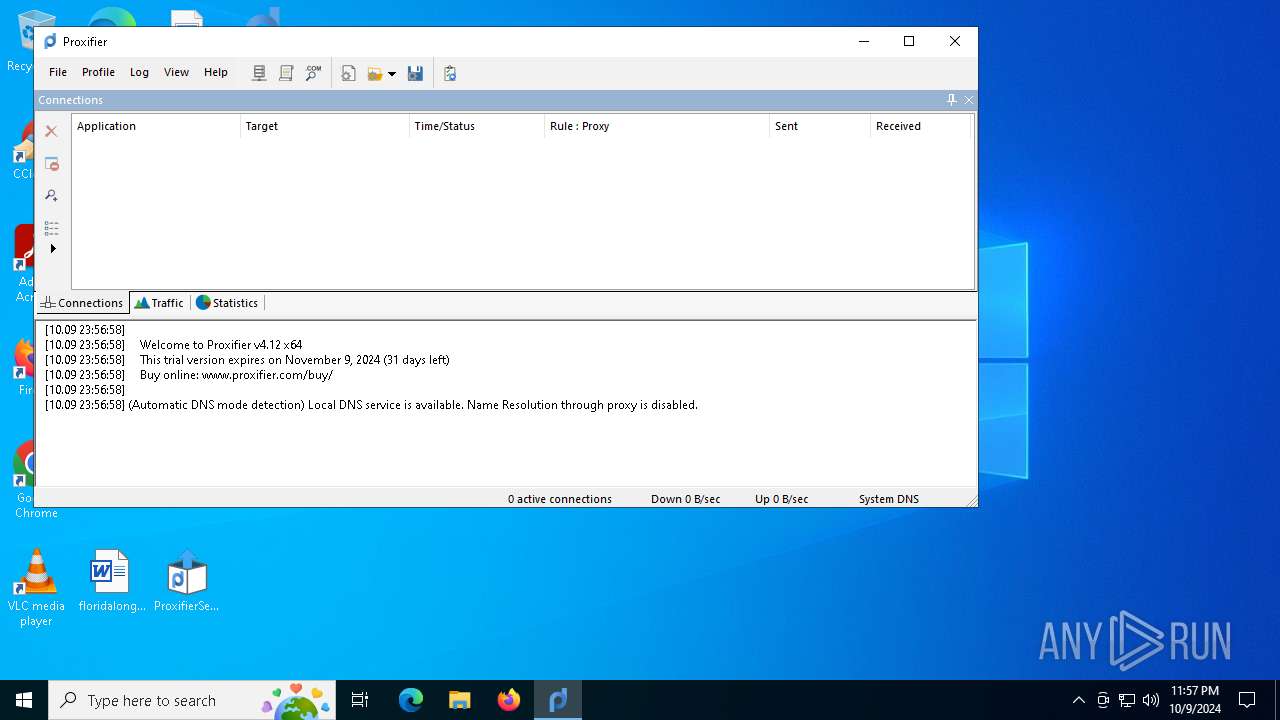Open network status tray icon
1280x720 pixels.
pyautogui.click(x=1127, y=700)
